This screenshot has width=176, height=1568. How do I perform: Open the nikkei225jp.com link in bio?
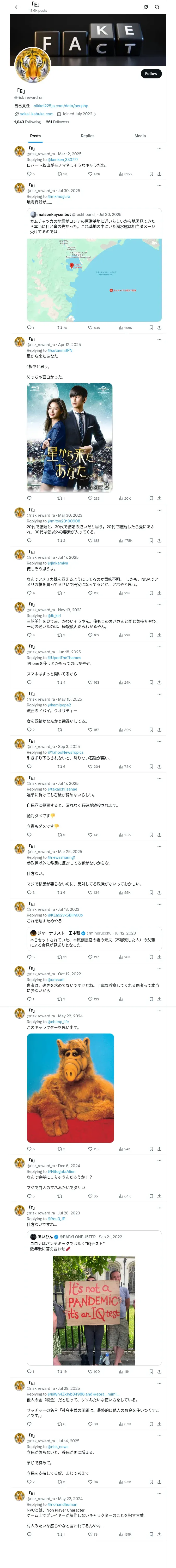point(61,105)
